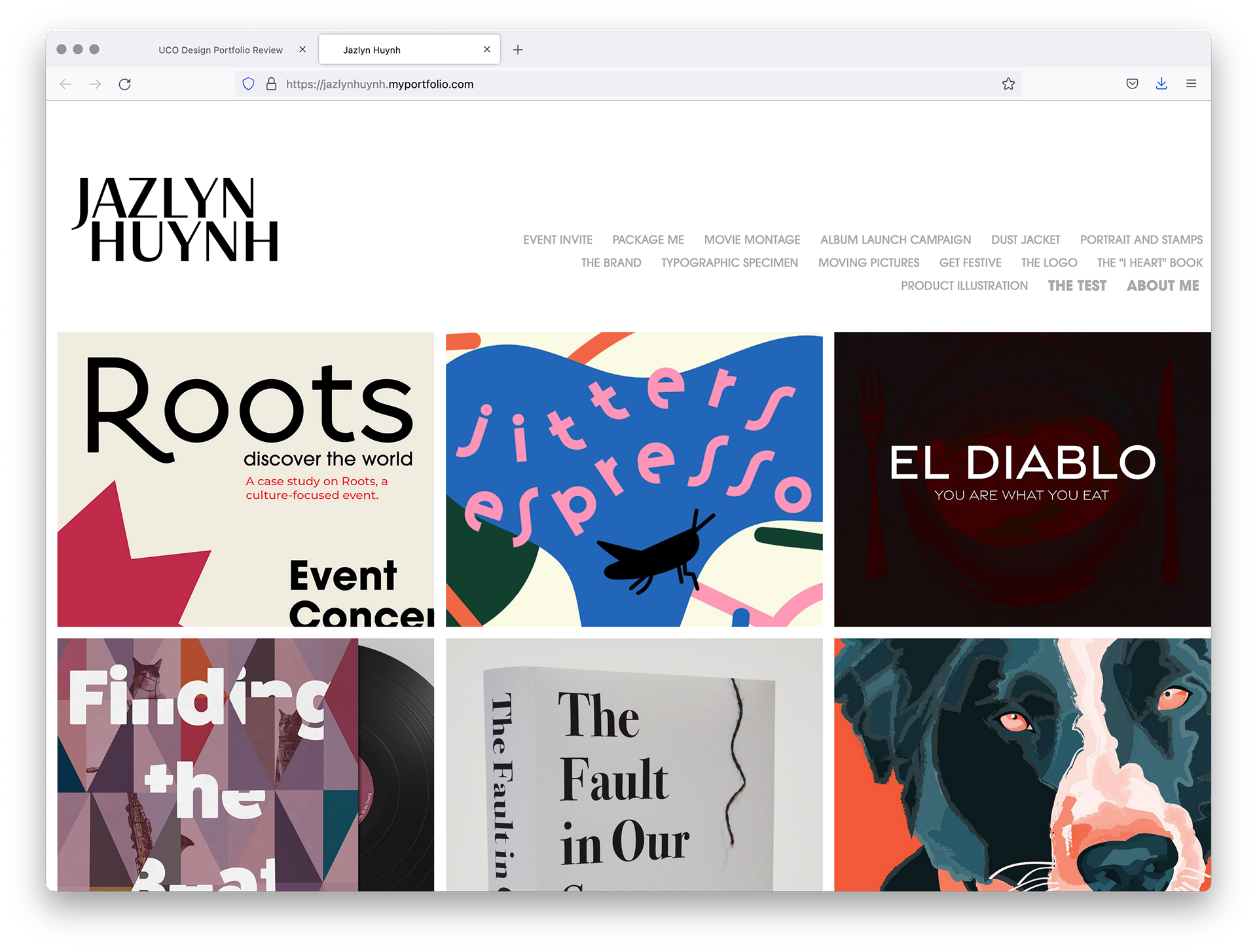Click the Pocket save icon

(x=1132, y=84)
